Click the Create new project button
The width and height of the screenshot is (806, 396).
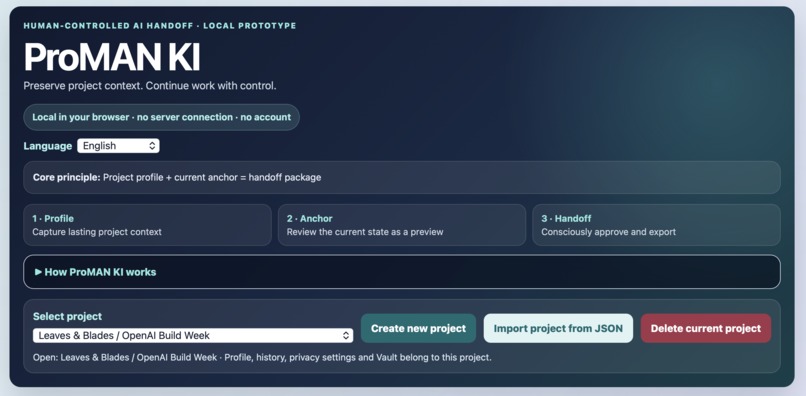(x=418, y=328)
